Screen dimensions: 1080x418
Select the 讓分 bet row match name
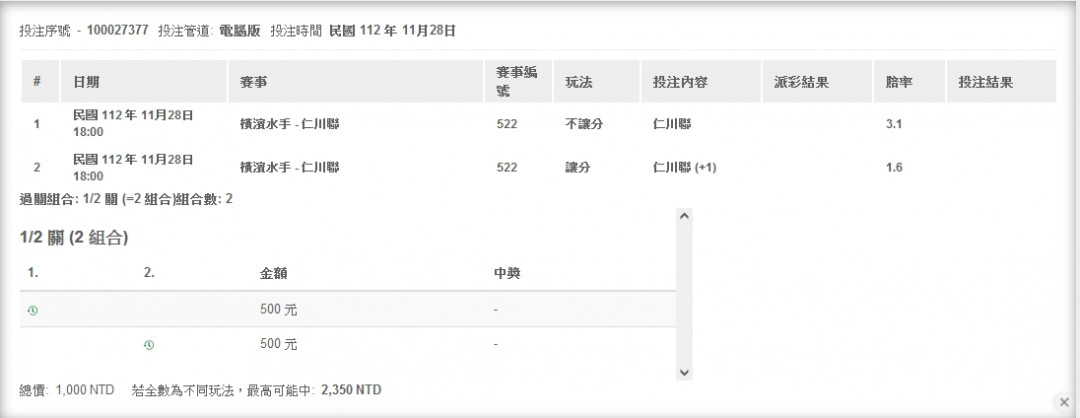pyautogui.click(x=290, y=167)
